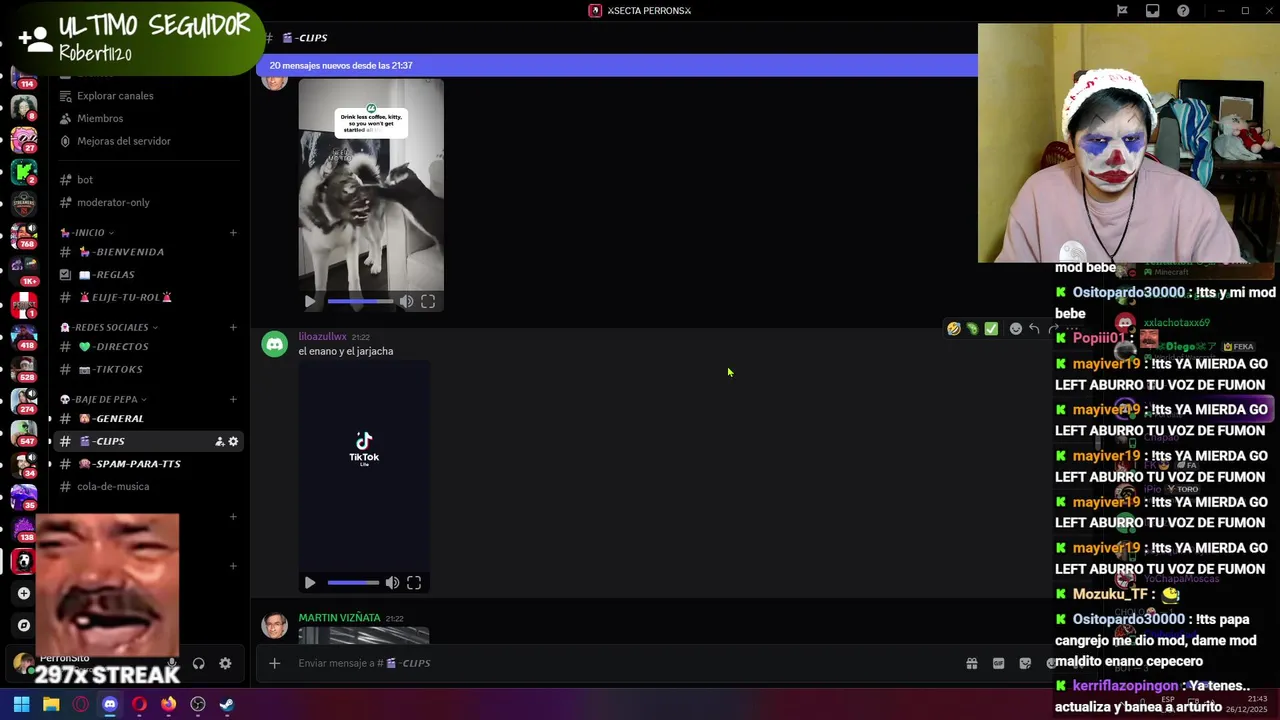This screenshot has height=720, width=1280.
Task: Open user settings gear next to PerronSito
Action: (x=225, y=663)
